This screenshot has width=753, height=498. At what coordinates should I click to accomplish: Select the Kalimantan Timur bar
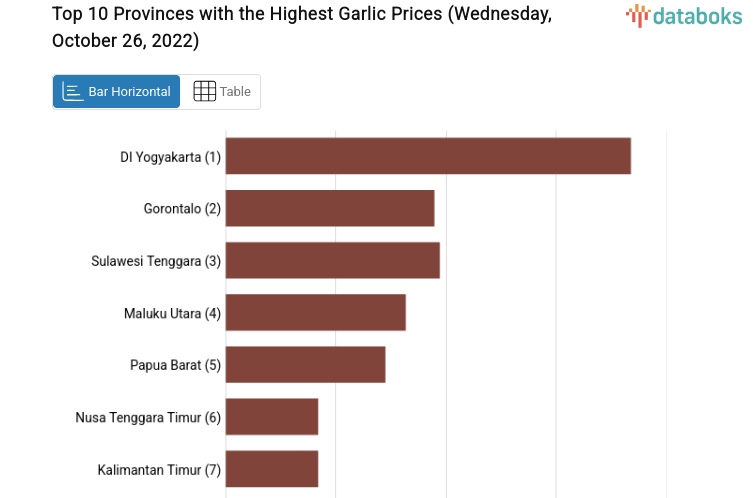pos(272,468)
